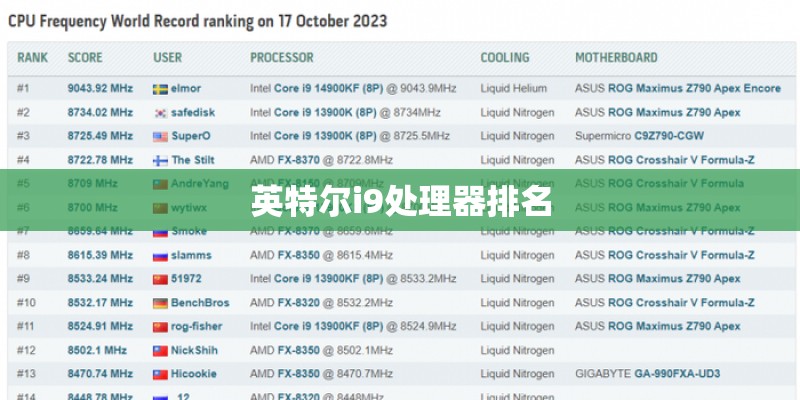The image size is (800, 400).
Task: Open score 8533.24 MHz
Action: point(100,279)
